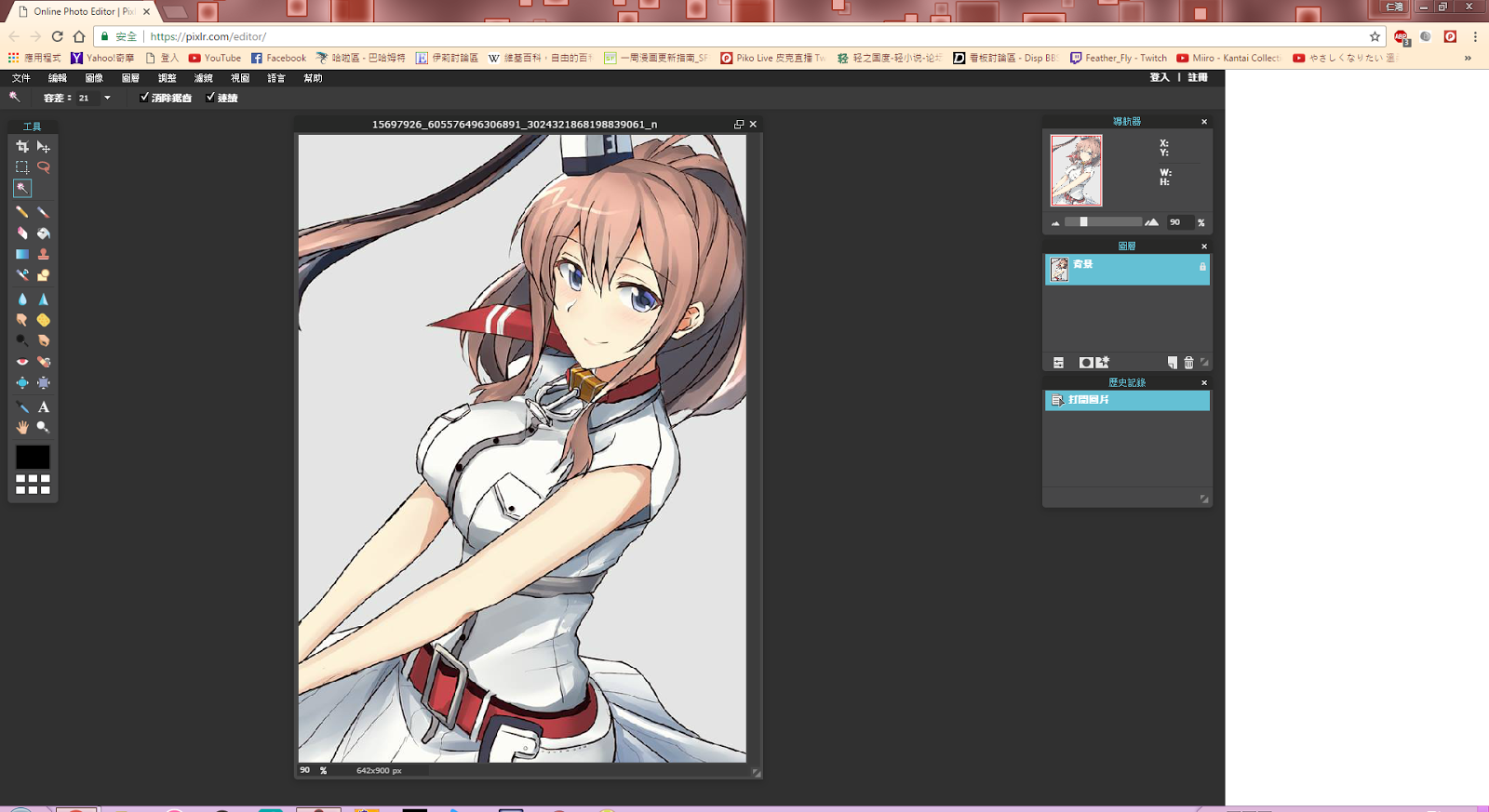This screenshot has height=812, width=1489.
Task: Select the Eraser tool
Action: 22,233
